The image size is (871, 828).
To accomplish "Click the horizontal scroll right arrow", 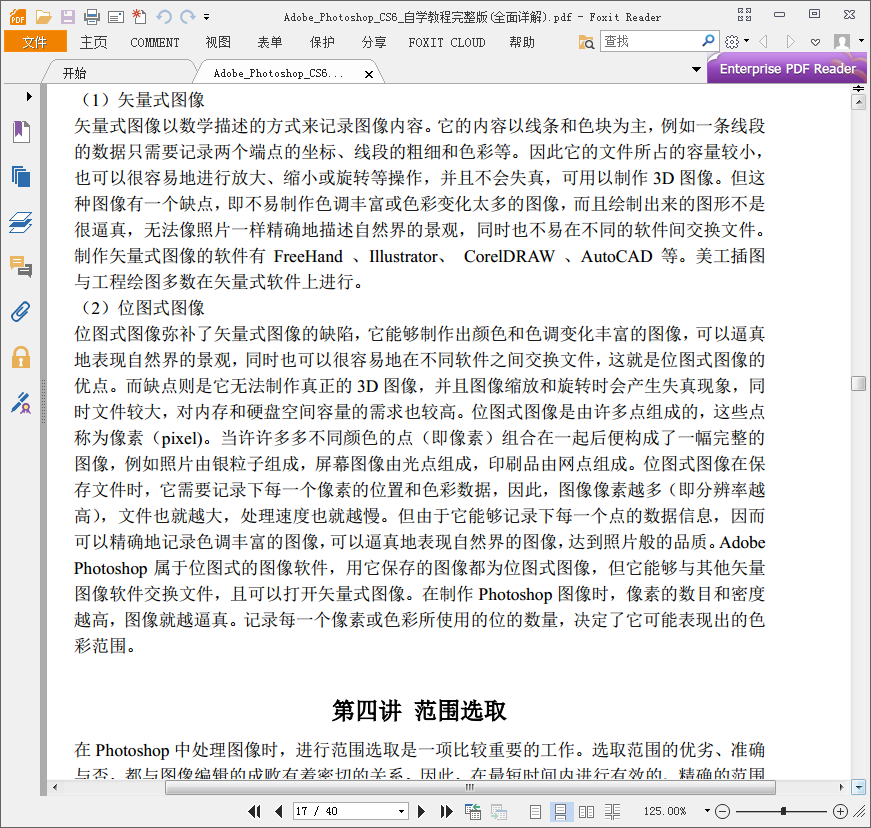I will (x=842, y=787).
